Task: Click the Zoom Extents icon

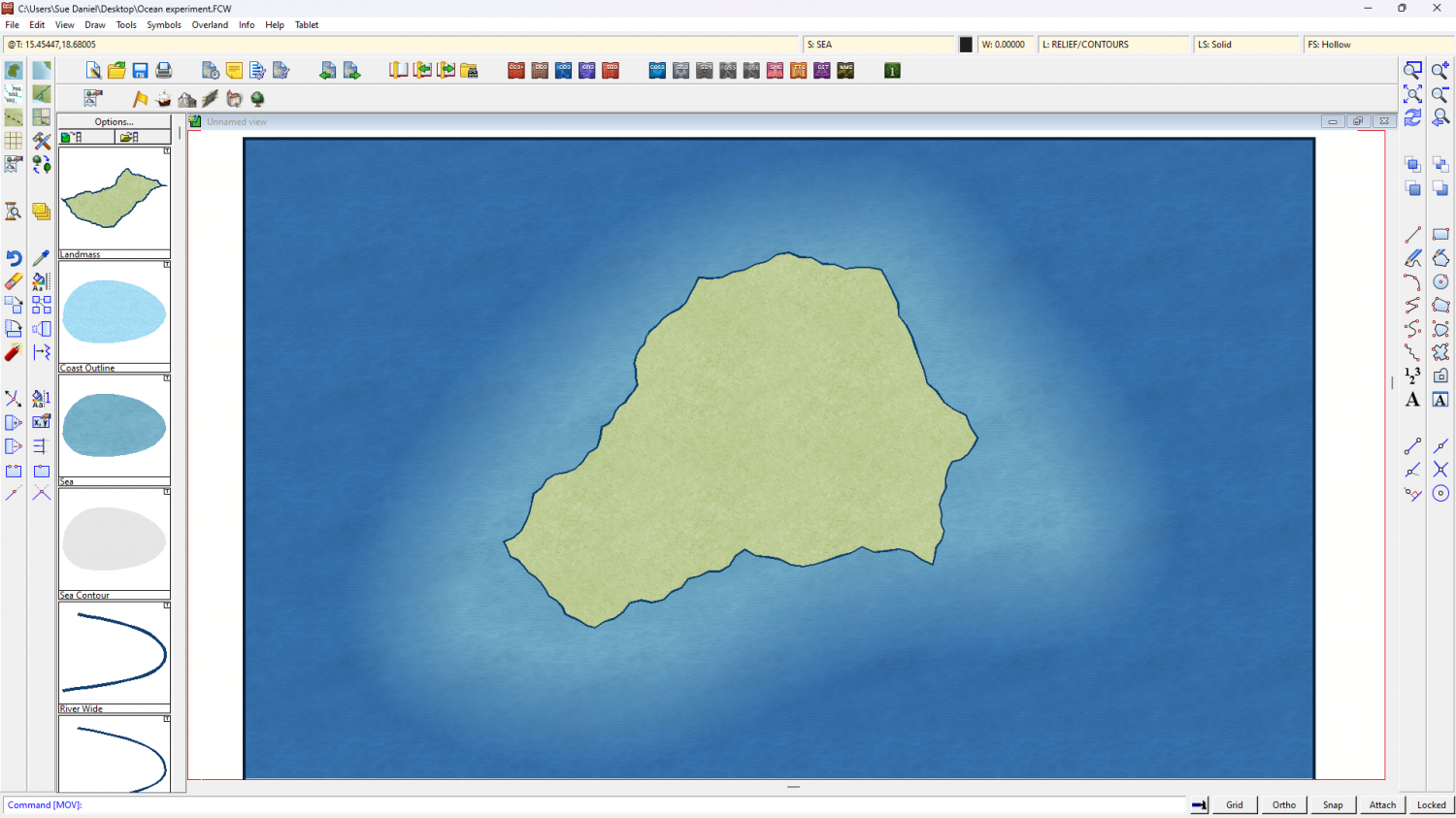Action: pyautogui.click(x=1412, y=94)
